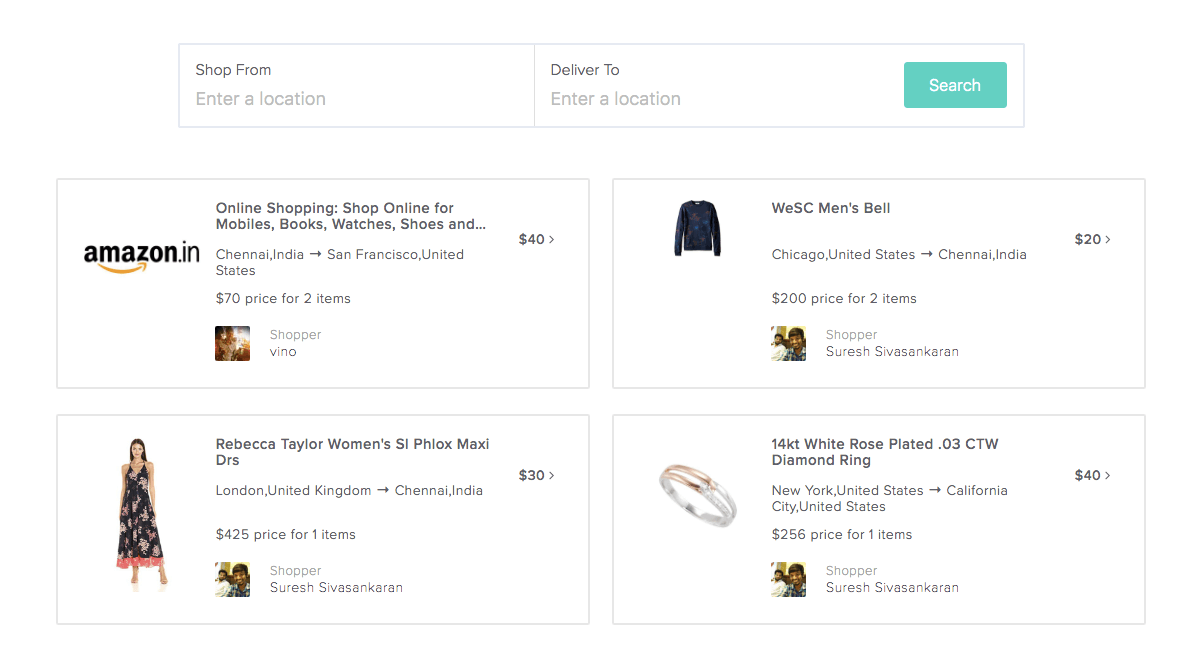
Task: Focus the Shop From location field
Action: (355, 99)
